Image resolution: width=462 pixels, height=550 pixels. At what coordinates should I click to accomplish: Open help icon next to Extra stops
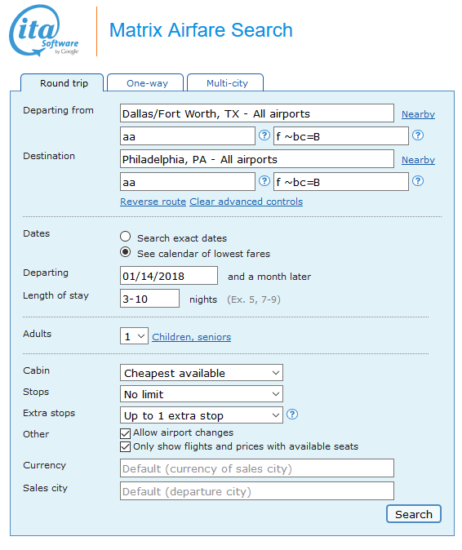click(x=292, y=415)
